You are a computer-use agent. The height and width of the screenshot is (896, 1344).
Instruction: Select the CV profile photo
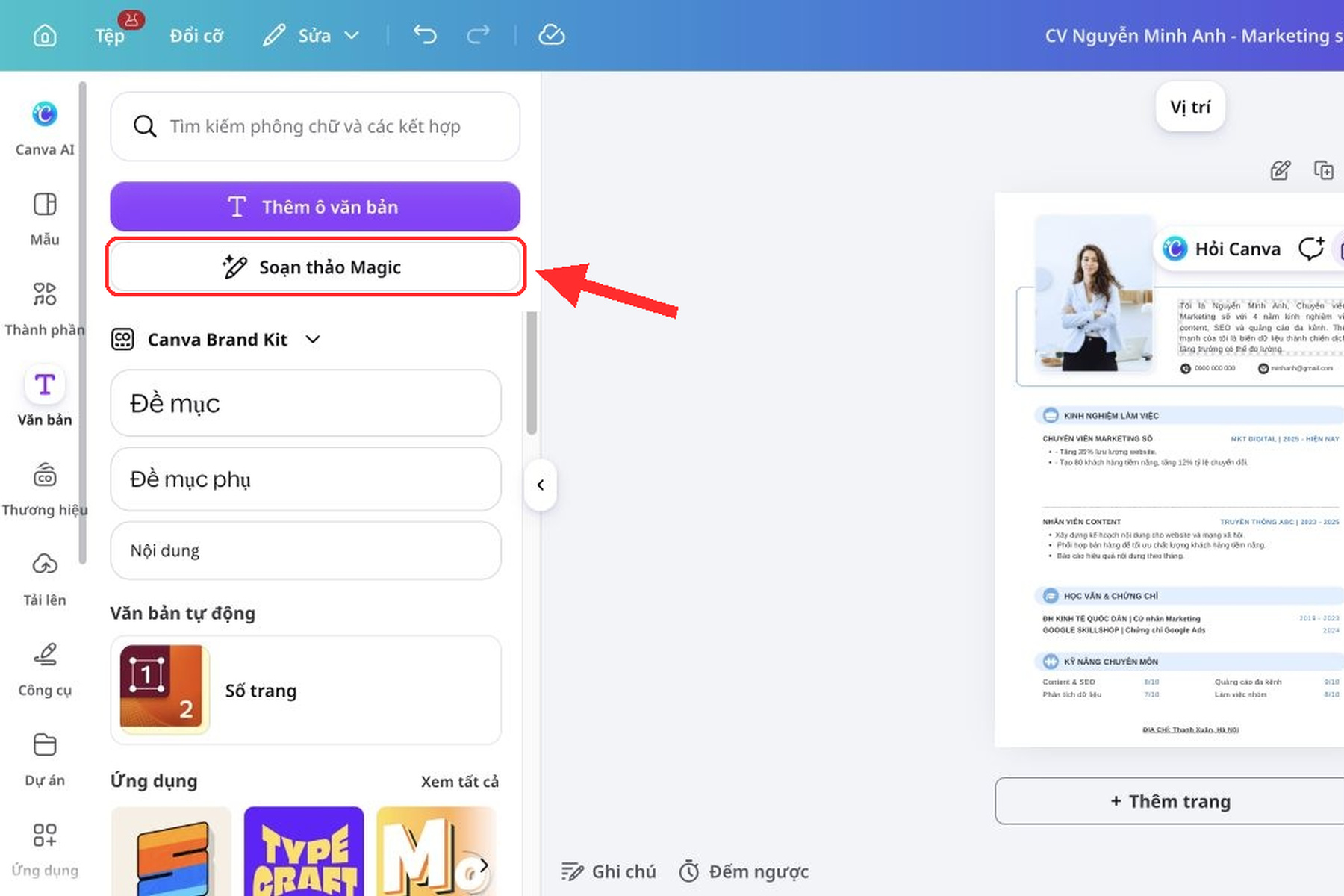pos(1094,293)
